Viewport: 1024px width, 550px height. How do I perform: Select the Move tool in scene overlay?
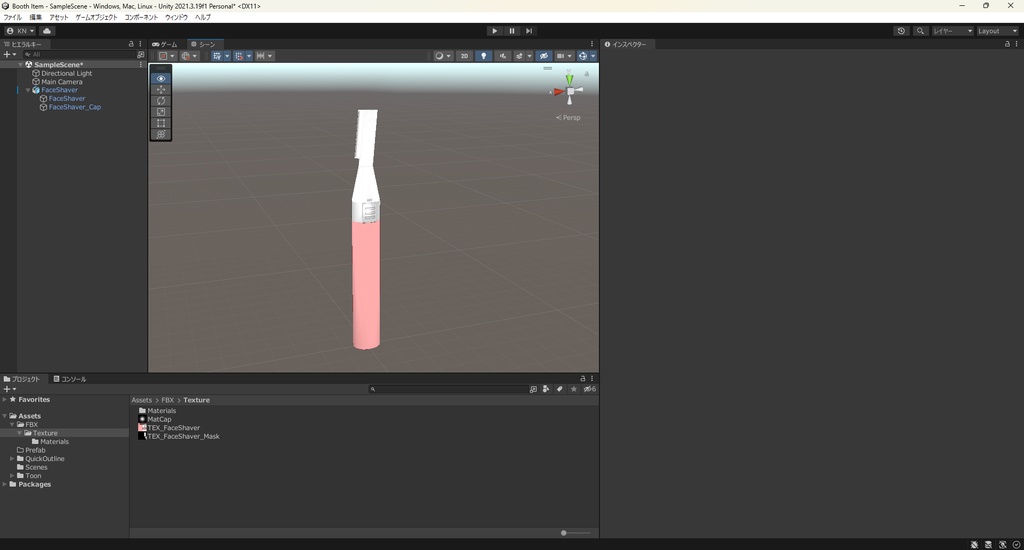[161, 89]
